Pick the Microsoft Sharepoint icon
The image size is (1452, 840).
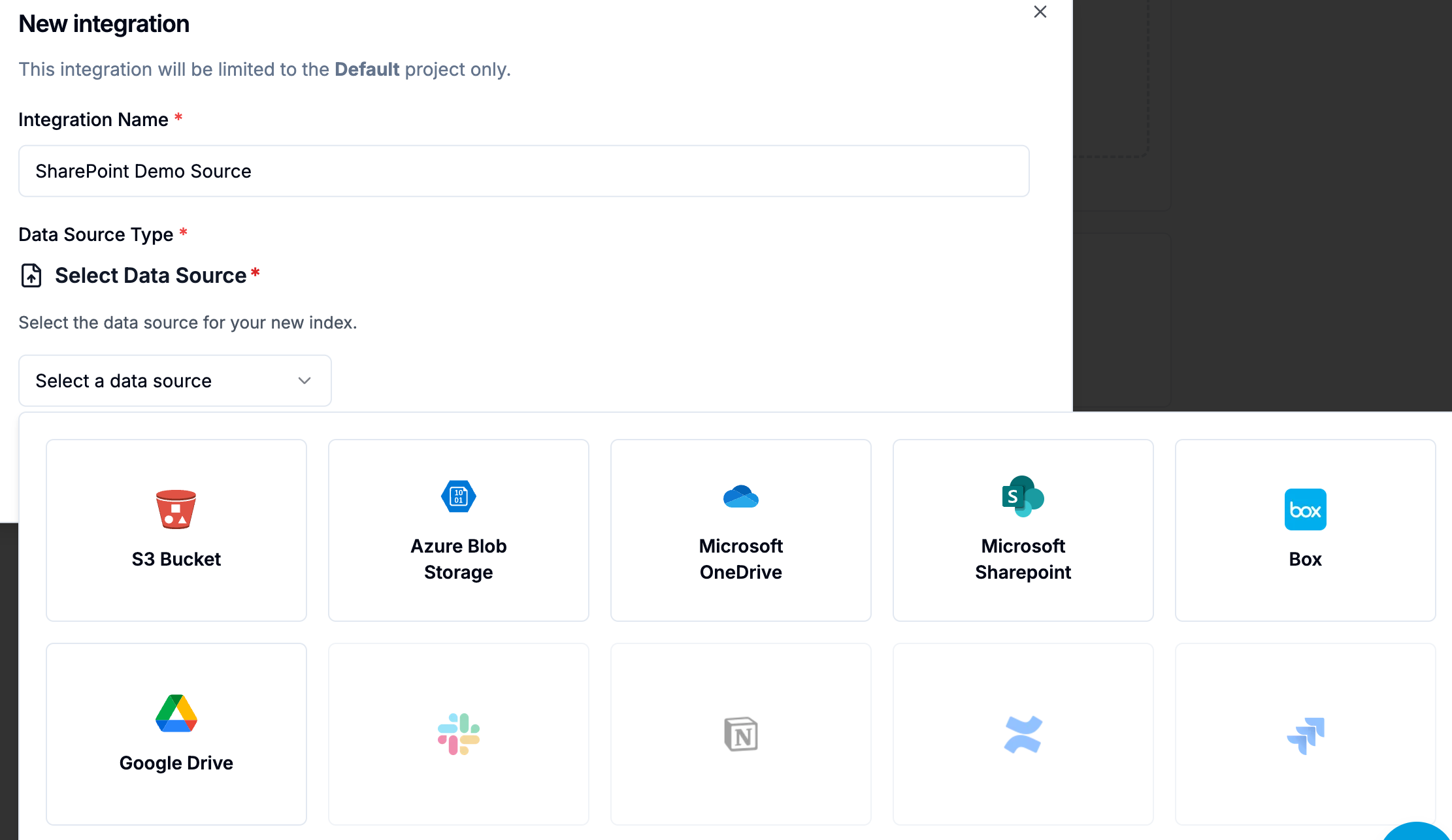click(1023, 496)
